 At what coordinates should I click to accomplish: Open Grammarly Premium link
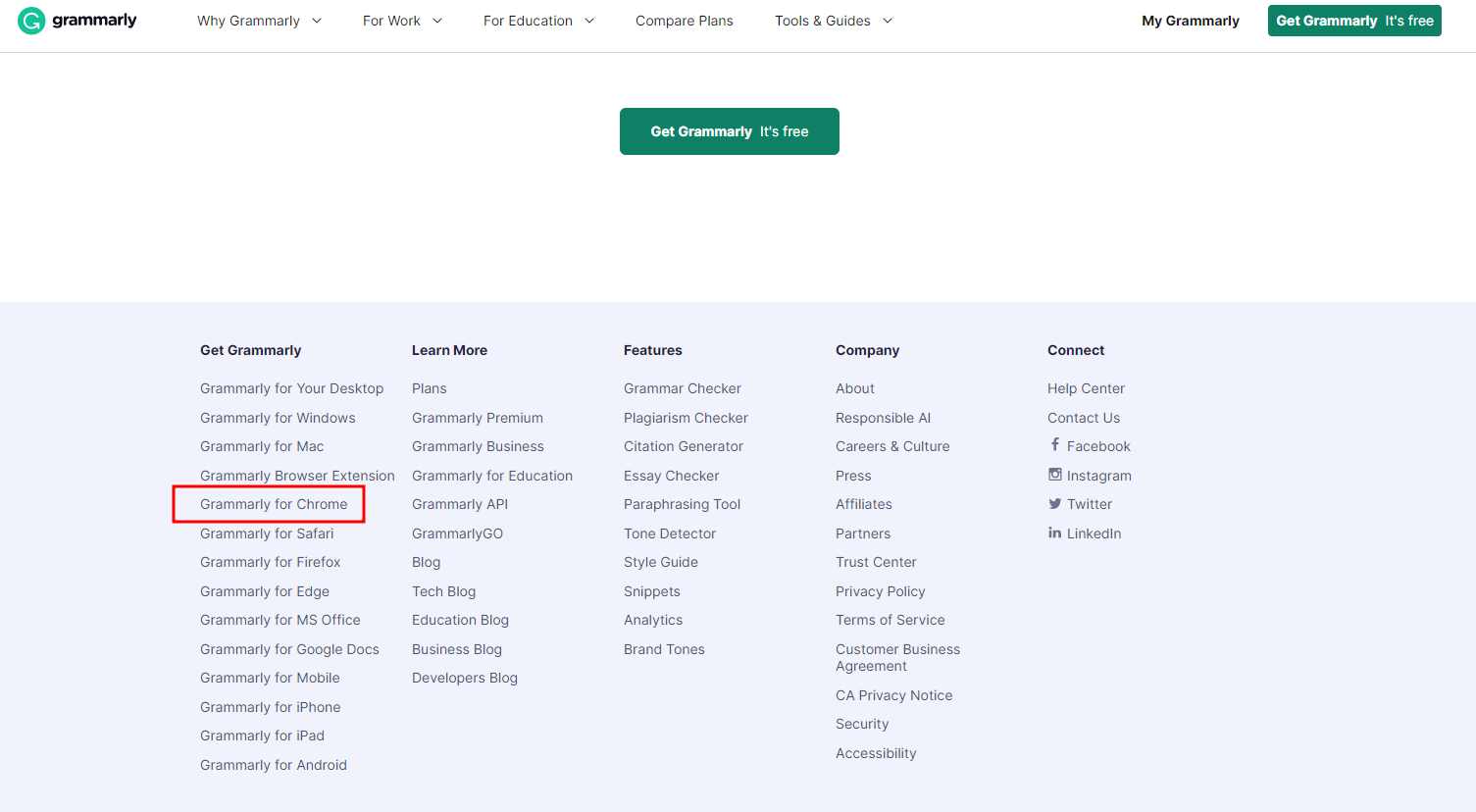coord(478,418)
